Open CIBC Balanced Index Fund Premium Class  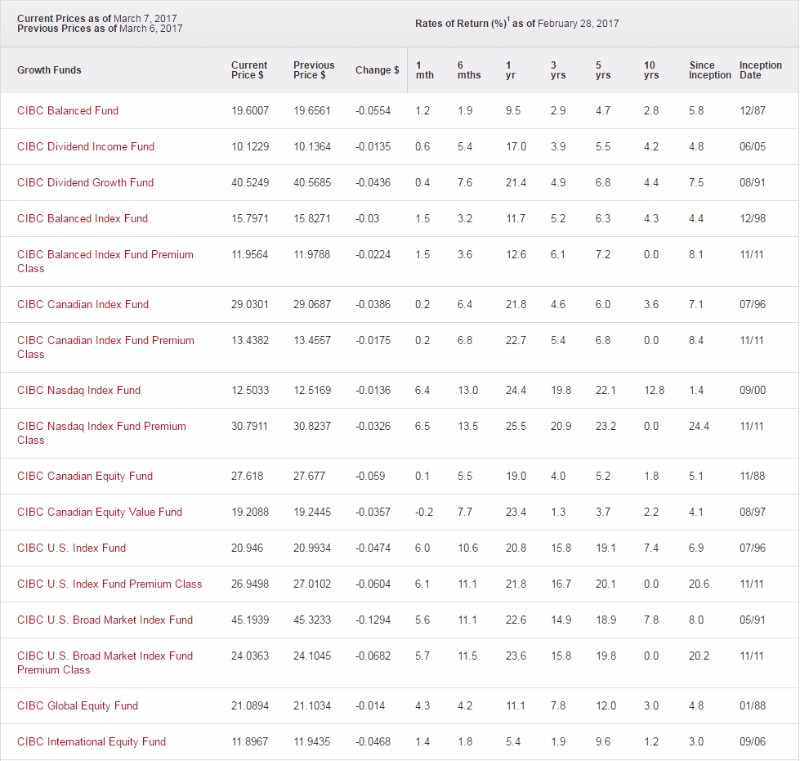click(105, 261)
